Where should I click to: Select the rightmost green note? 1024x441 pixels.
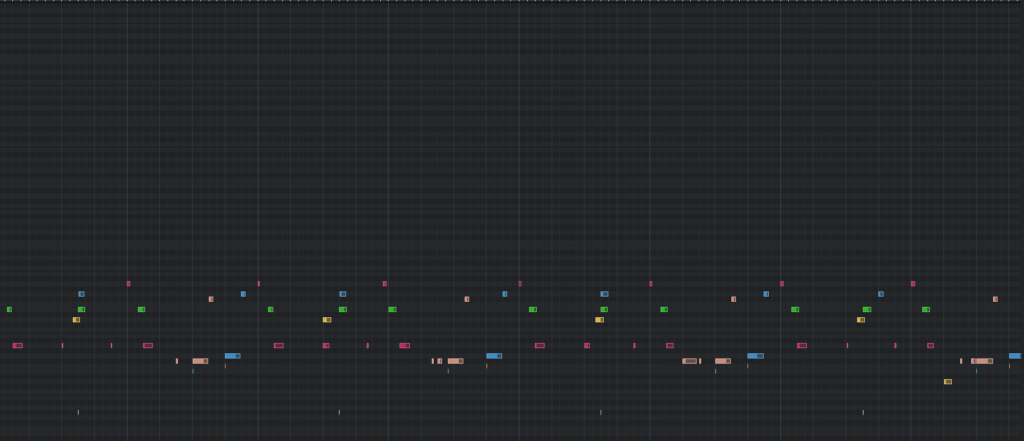point(926,309)
